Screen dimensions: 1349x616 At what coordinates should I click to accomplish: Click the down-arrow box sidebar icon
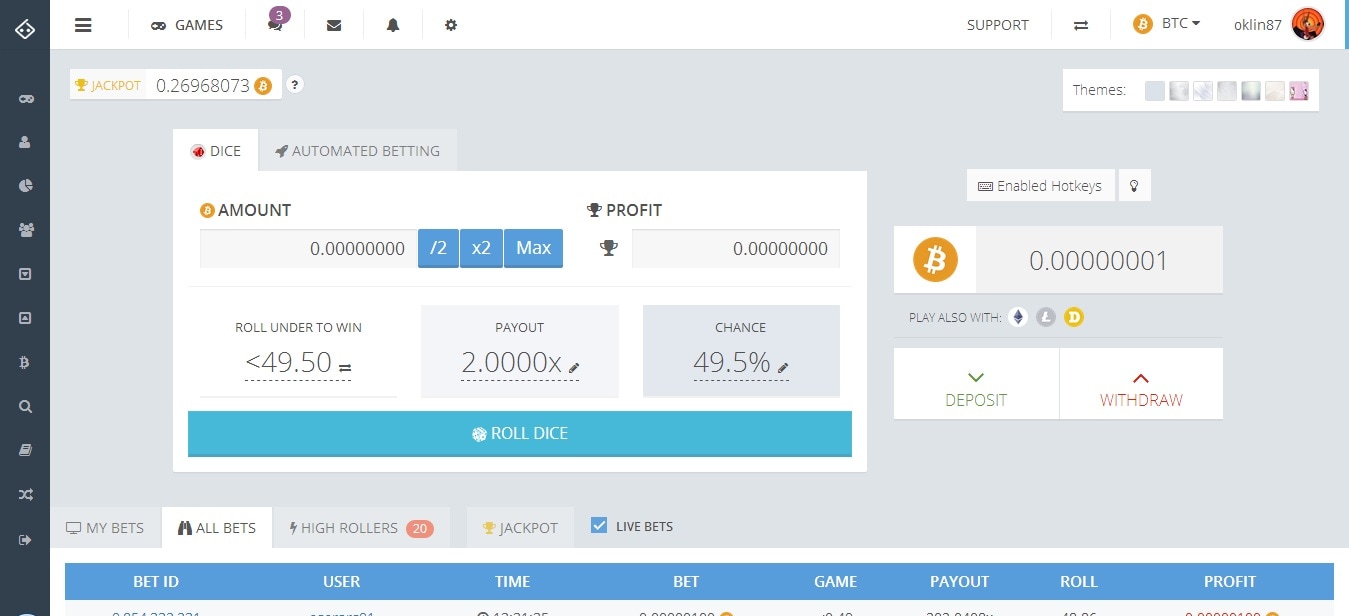coord(25,274)
